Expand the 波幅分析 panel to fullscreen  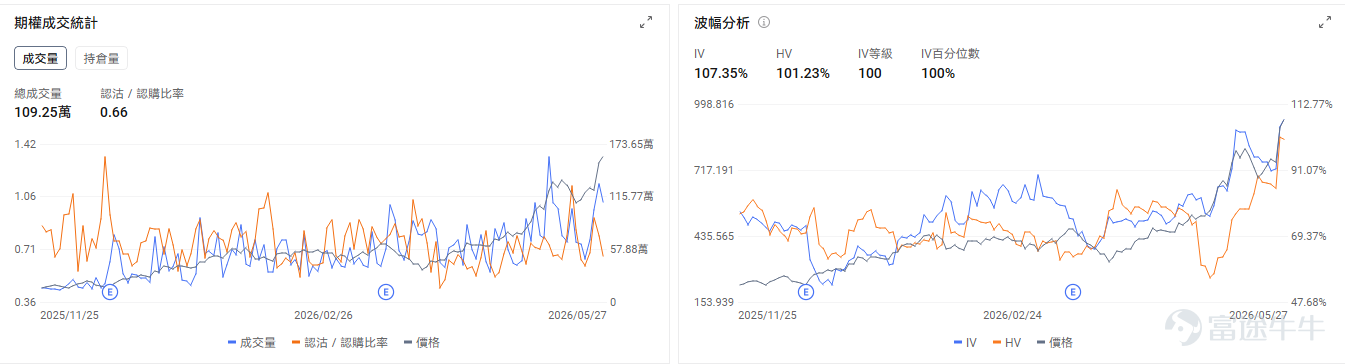coord(1325,22)
